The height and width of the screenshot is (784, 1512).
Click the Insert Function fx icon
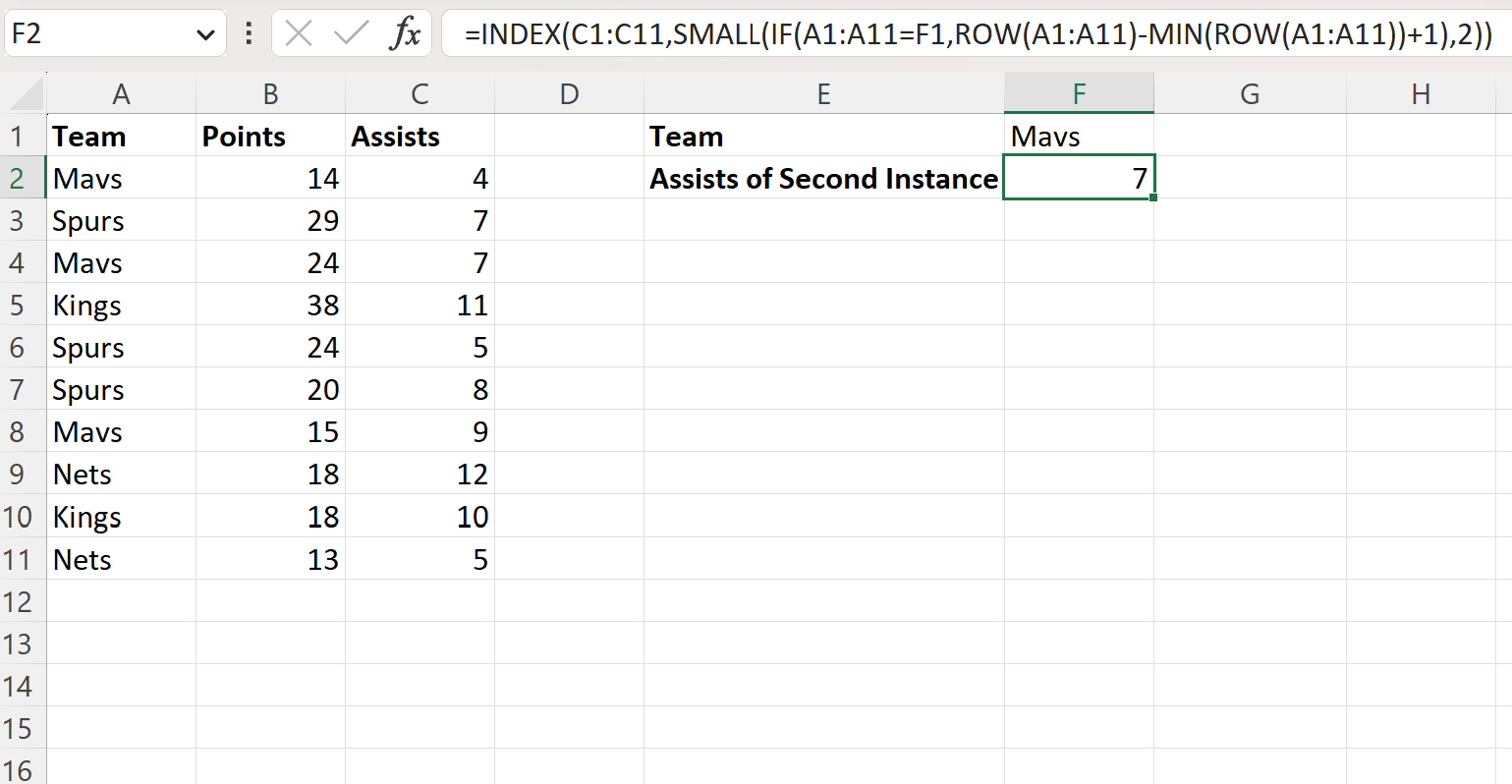(405, 33)
